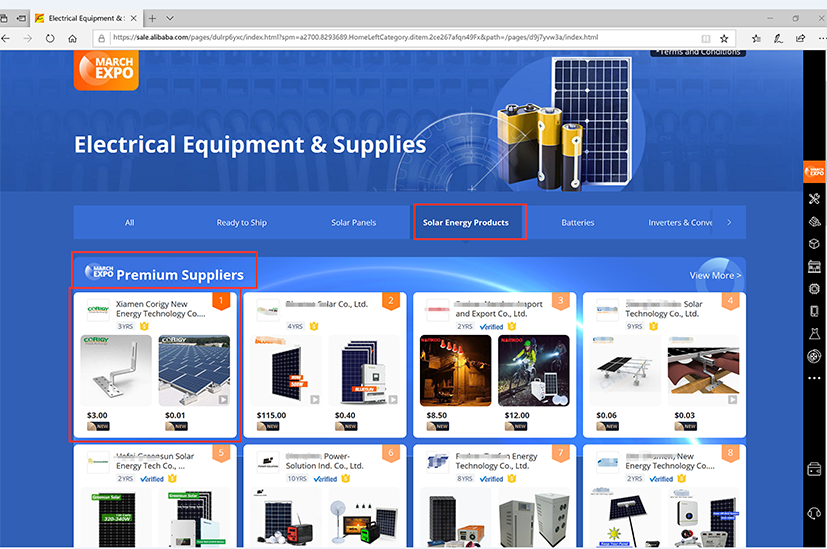Image resolution: width=827 pixels, height=549 pixels.
Task: Expand more sidebar categories with ellipsis
Action: point(814,378)
